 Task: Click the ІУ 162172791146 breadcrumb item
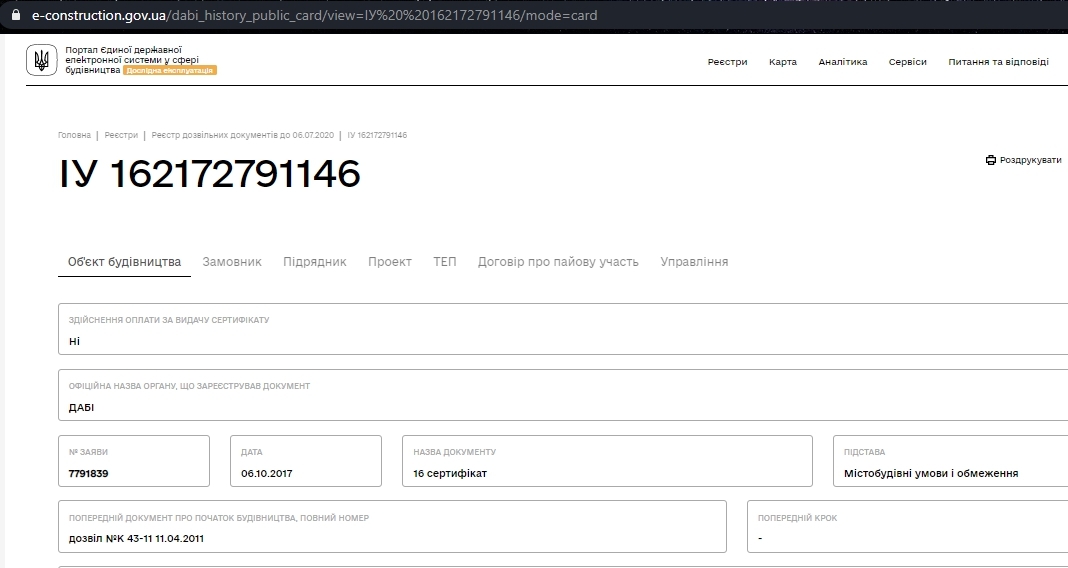377,135
